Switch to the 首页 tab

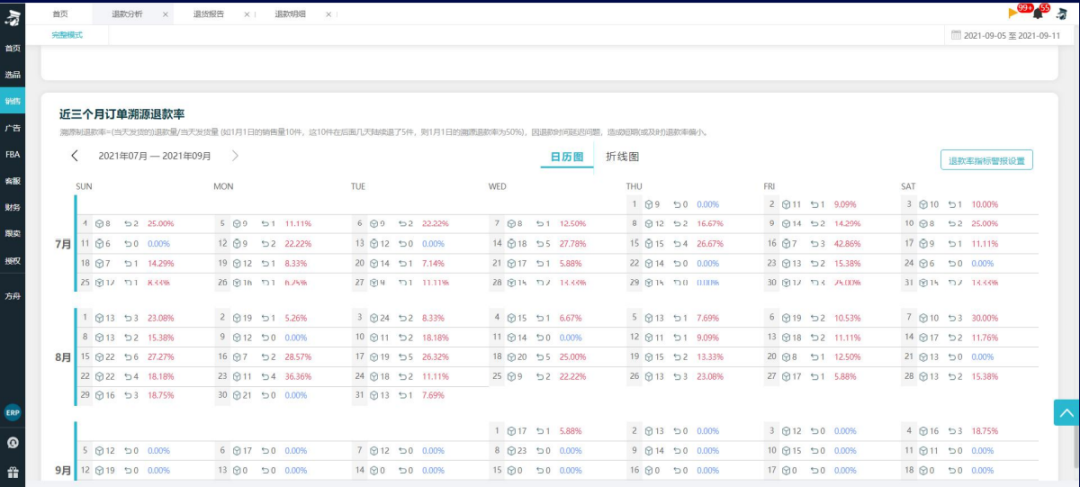[61, 14]
